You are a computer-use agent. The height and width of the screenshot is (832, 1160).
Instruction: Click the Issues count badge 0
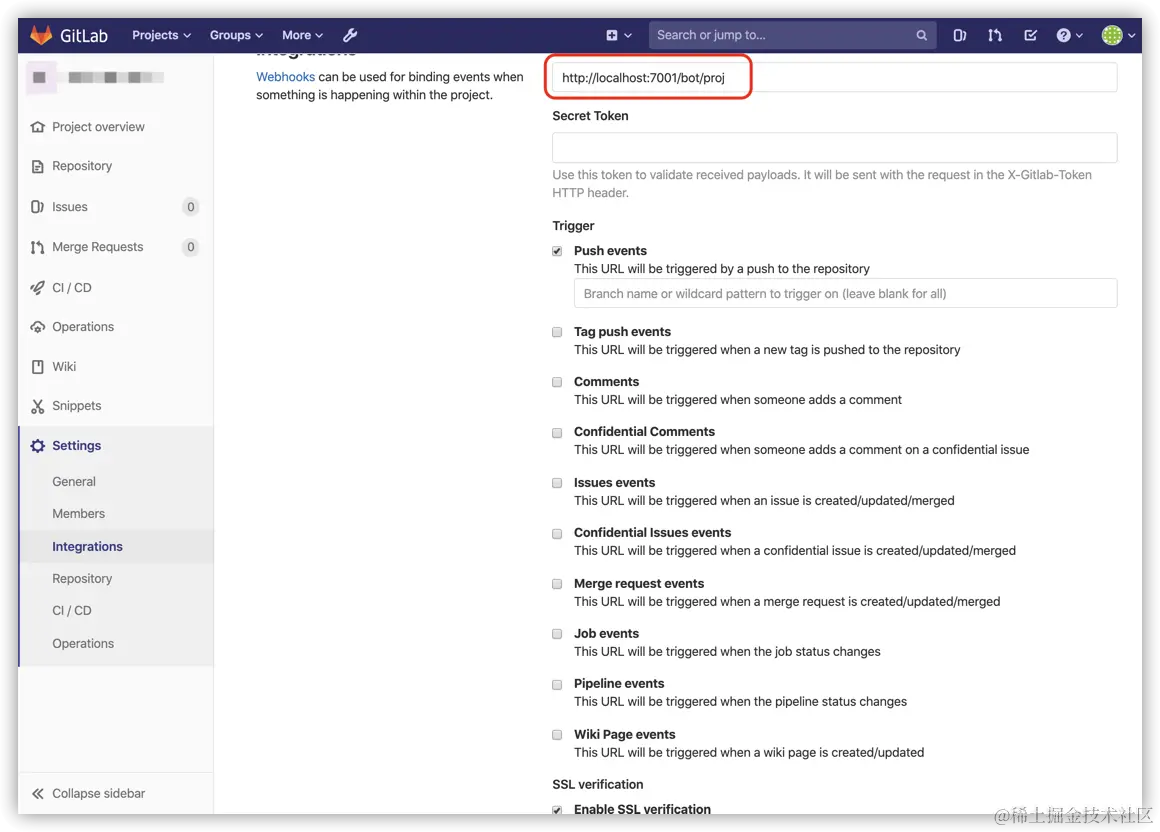click(191, 207)
